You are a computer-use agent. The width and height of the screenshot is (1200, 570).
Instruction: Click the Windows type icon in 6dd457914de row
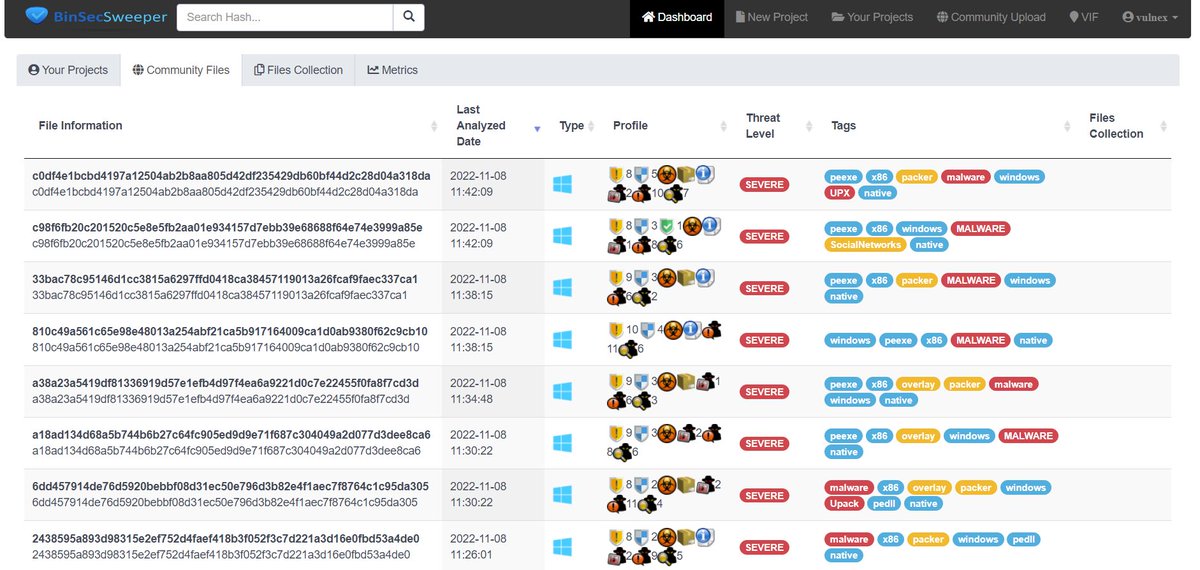pyautogui.click(x=562, y=495)
